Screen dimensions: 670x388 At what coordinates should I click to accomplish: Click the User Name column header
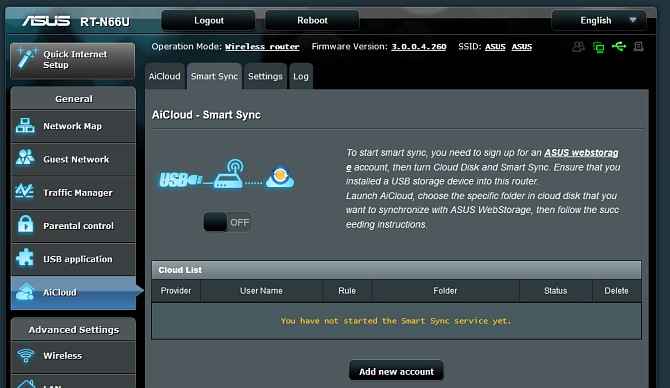pos(262,291)
